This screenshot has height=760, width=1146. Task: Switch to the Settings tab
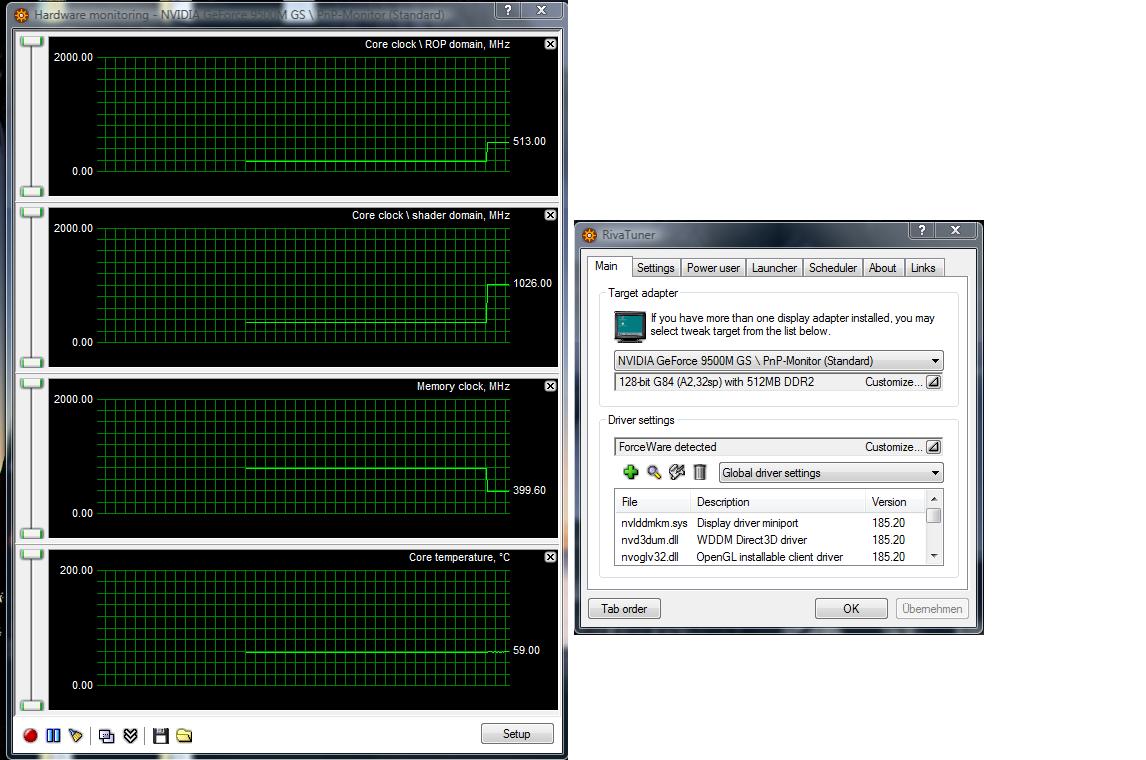click(656, 268)
